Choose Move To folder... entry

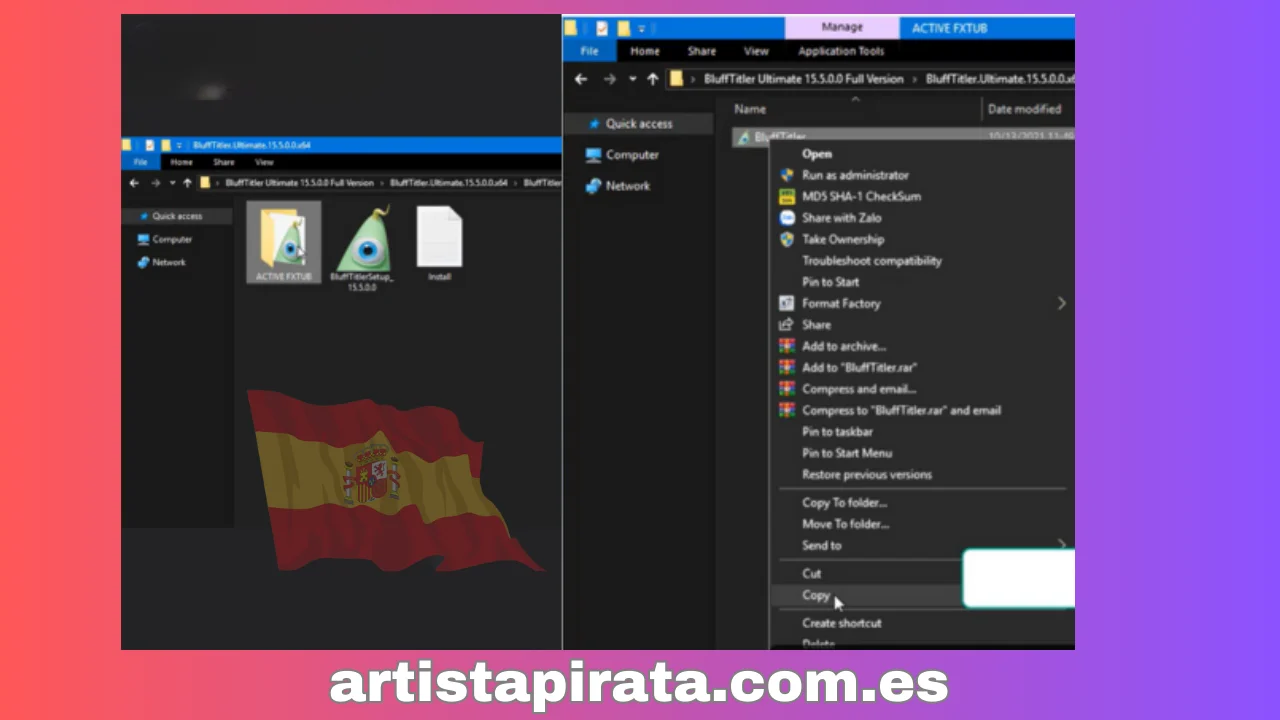[x=846, y=524]
